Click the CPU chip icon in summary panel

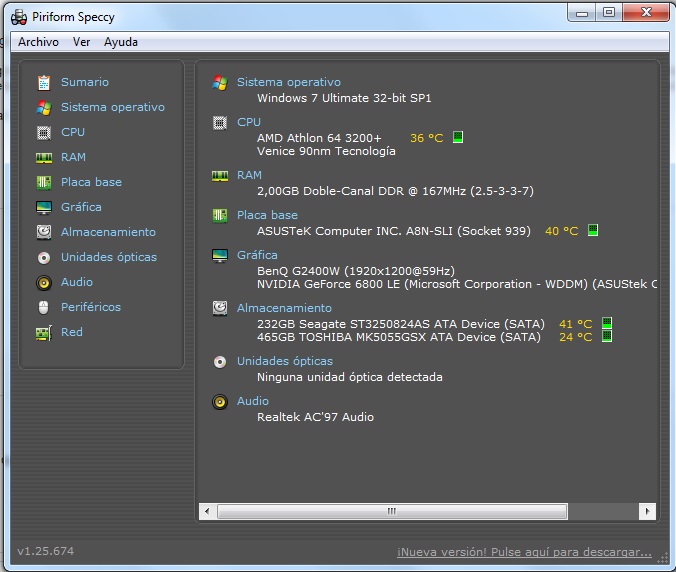[220, 123]
